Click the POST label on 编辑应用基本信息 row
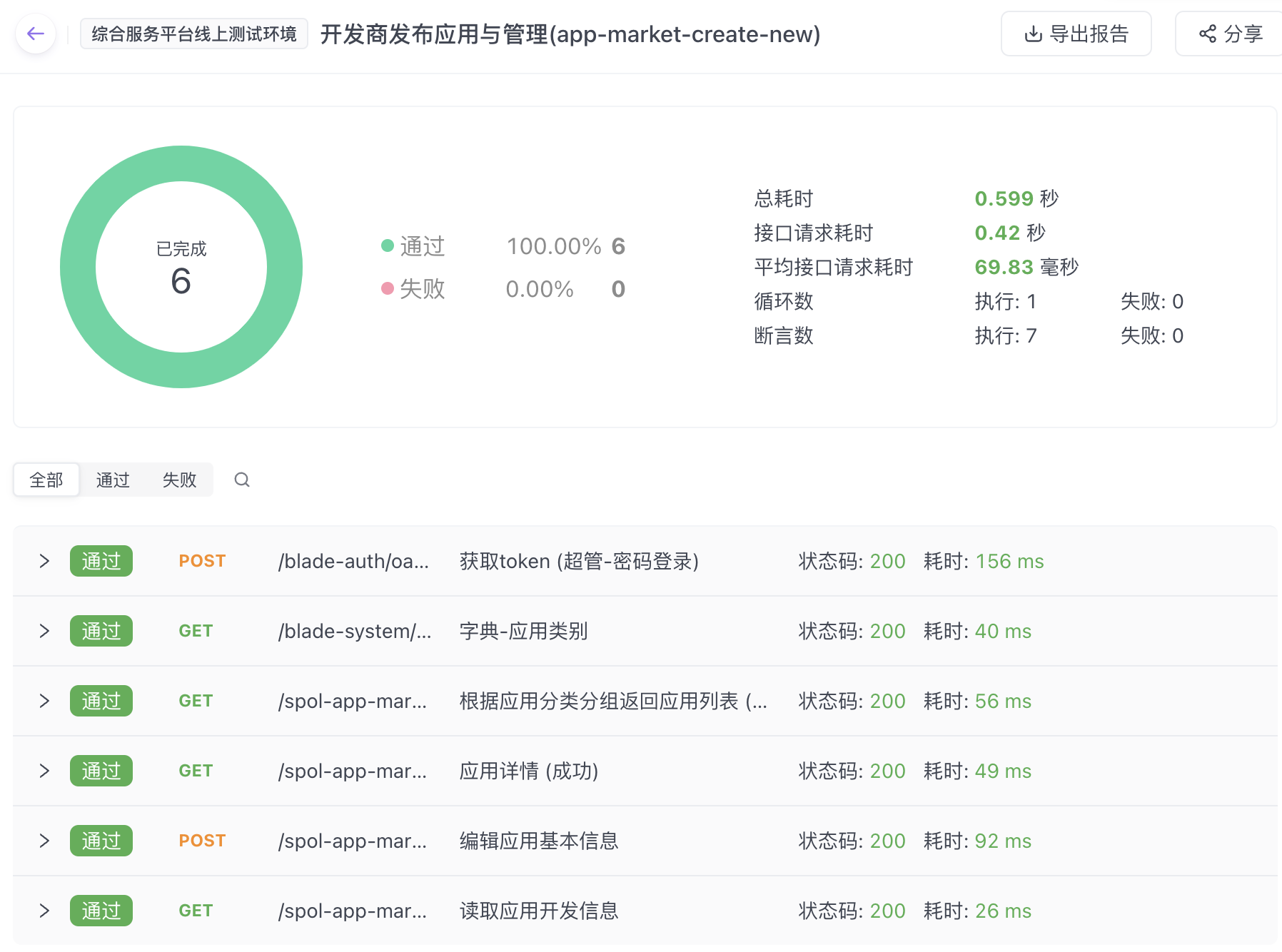 click(202, 841)
